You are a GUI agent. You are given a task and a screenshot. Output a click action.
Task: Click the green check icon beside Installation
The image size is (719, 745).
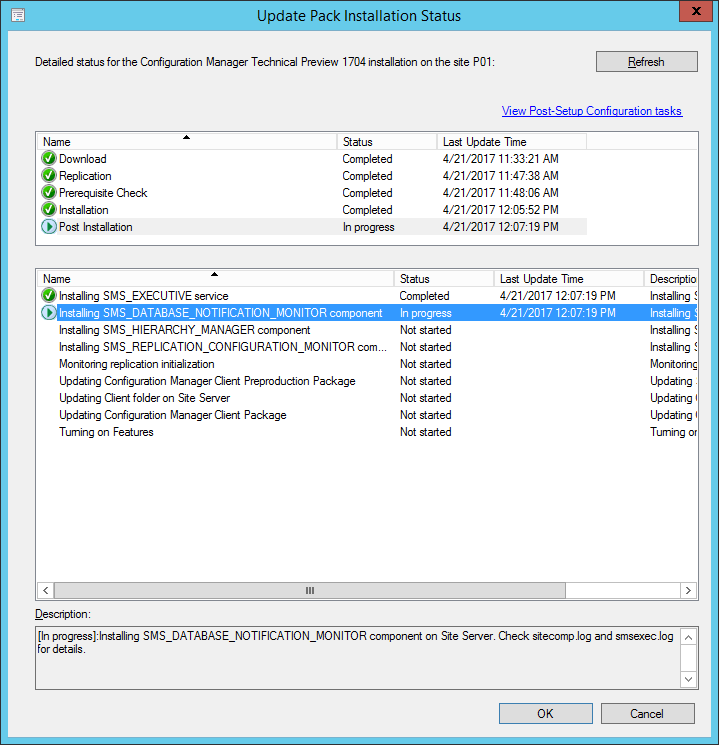tap(48, 210)
